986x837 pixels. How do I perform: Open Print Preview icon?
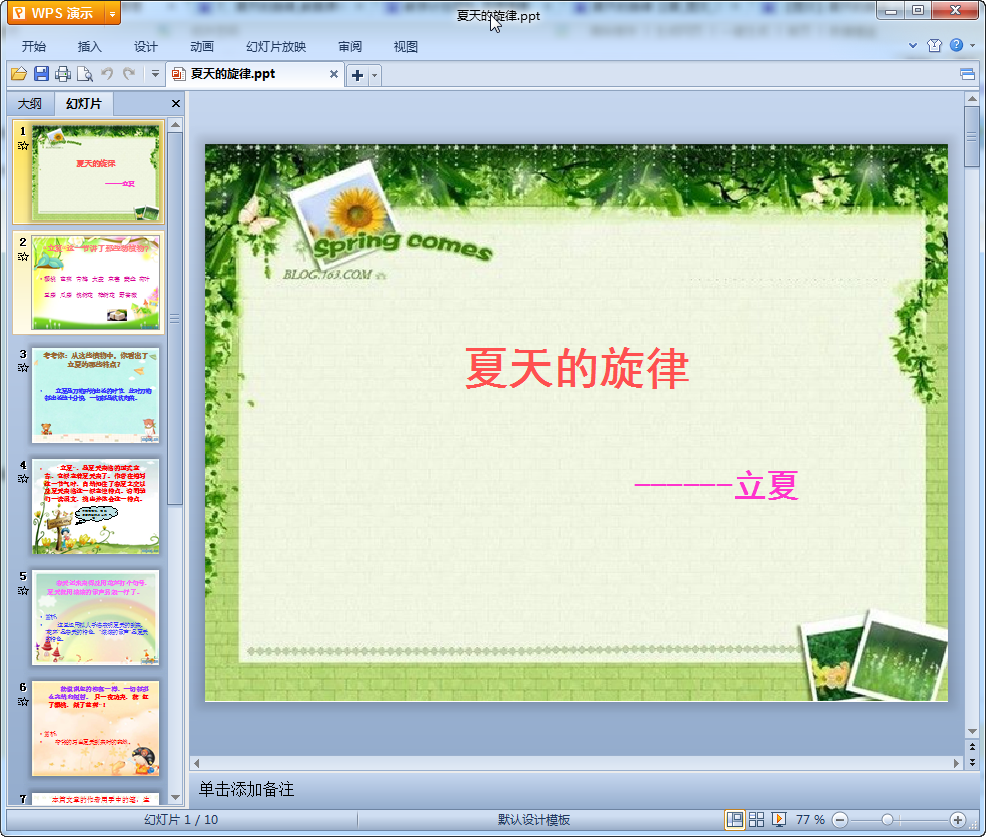point(85,74)
